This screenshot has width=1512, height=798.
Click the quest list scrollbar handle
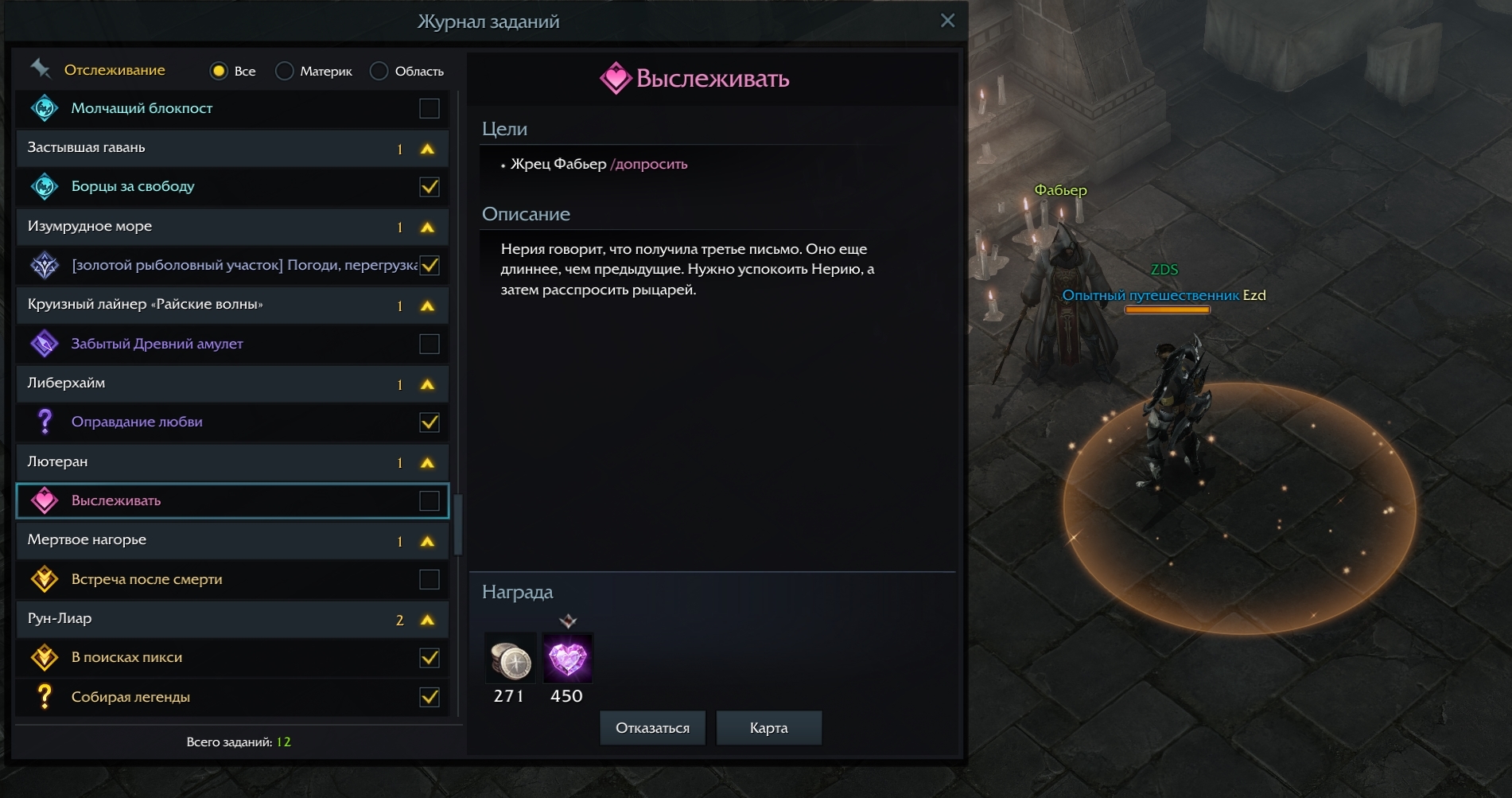click(x=458, y=524)
